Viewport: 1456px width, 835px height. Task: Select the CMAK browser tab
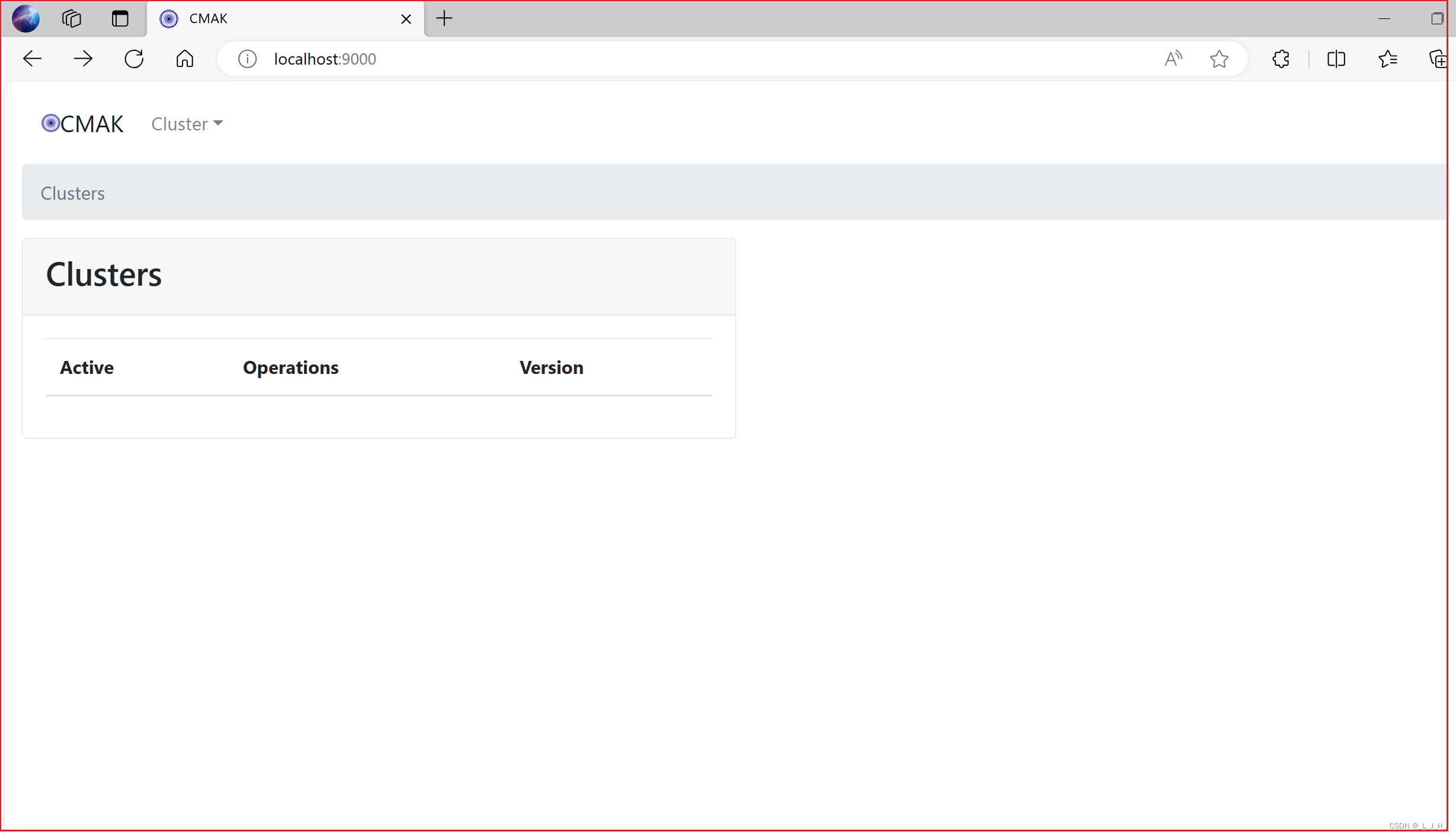pyautogui.click(x=285, y=19)
